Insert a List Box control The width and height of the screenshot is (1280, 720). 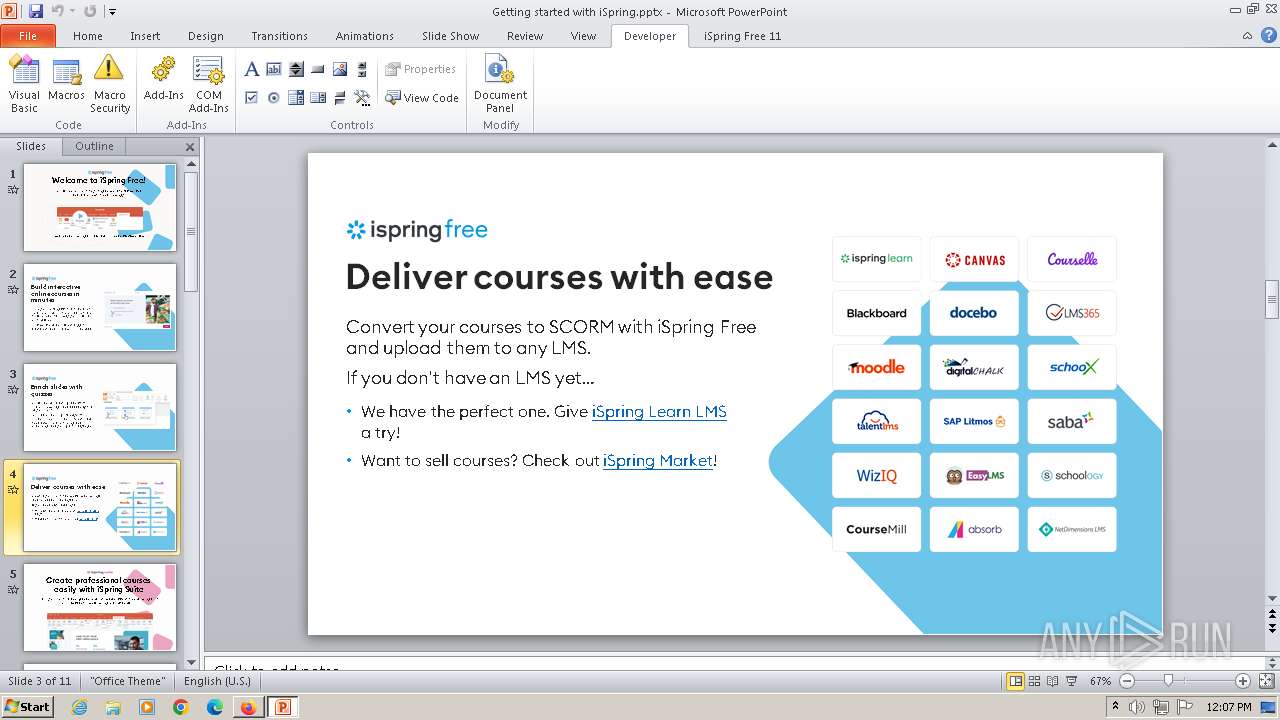click(x=318, y=97)
